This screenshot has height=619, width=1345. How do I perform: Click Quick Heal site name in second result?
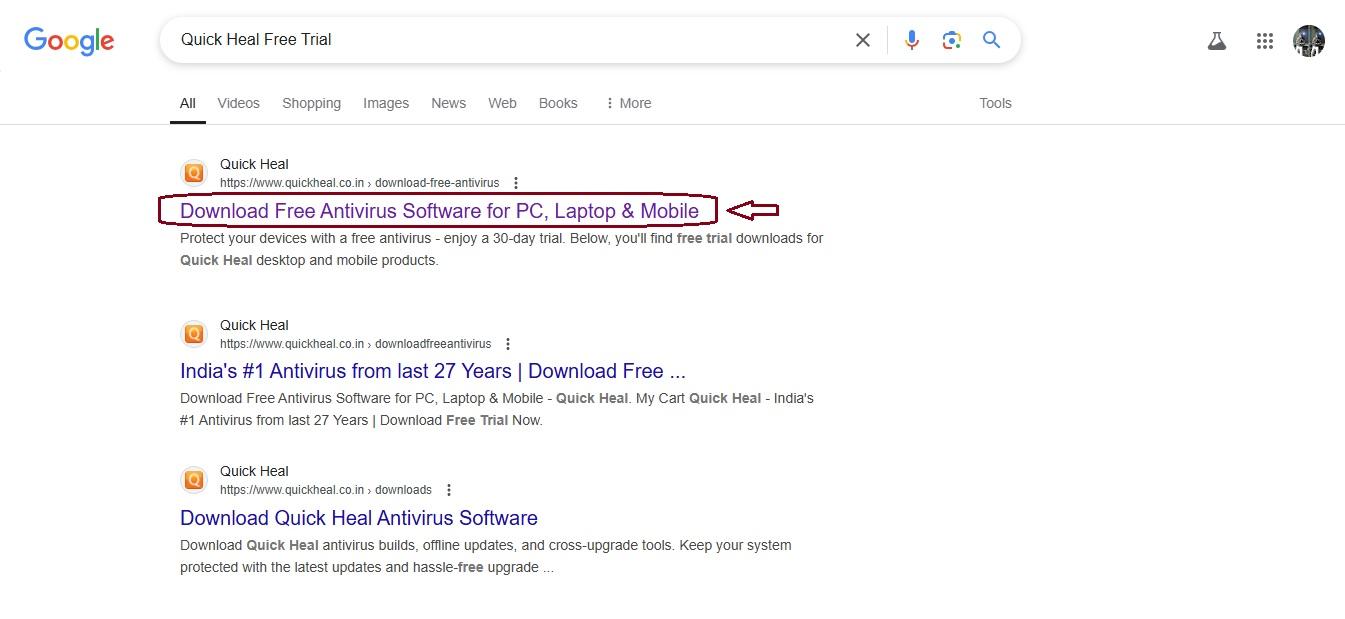[254, 325]
